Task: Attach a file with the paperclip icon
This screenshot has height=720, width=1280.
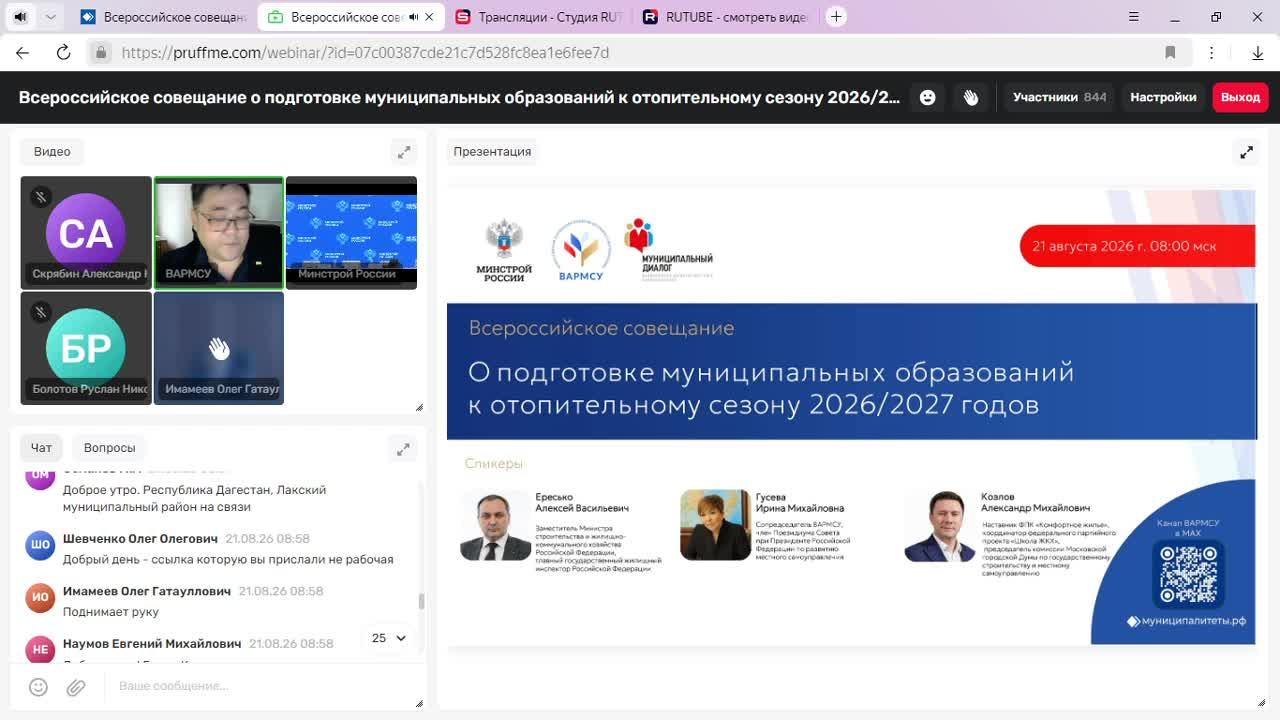Action: [x=76, y=687]
